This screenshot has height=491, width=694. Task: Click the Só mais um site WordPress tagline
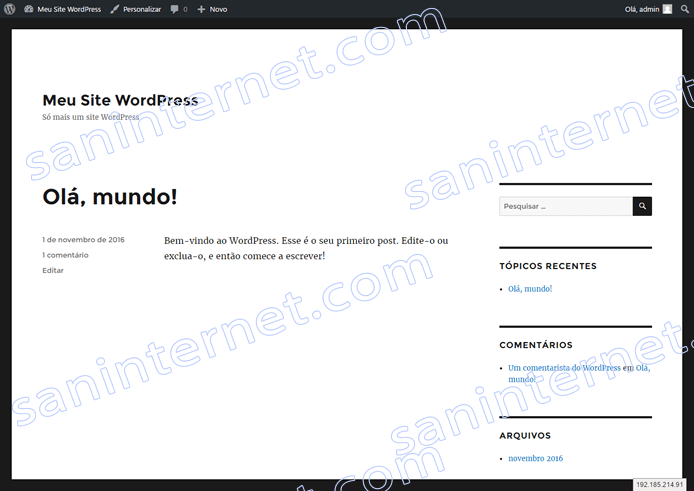click(90, 117)
